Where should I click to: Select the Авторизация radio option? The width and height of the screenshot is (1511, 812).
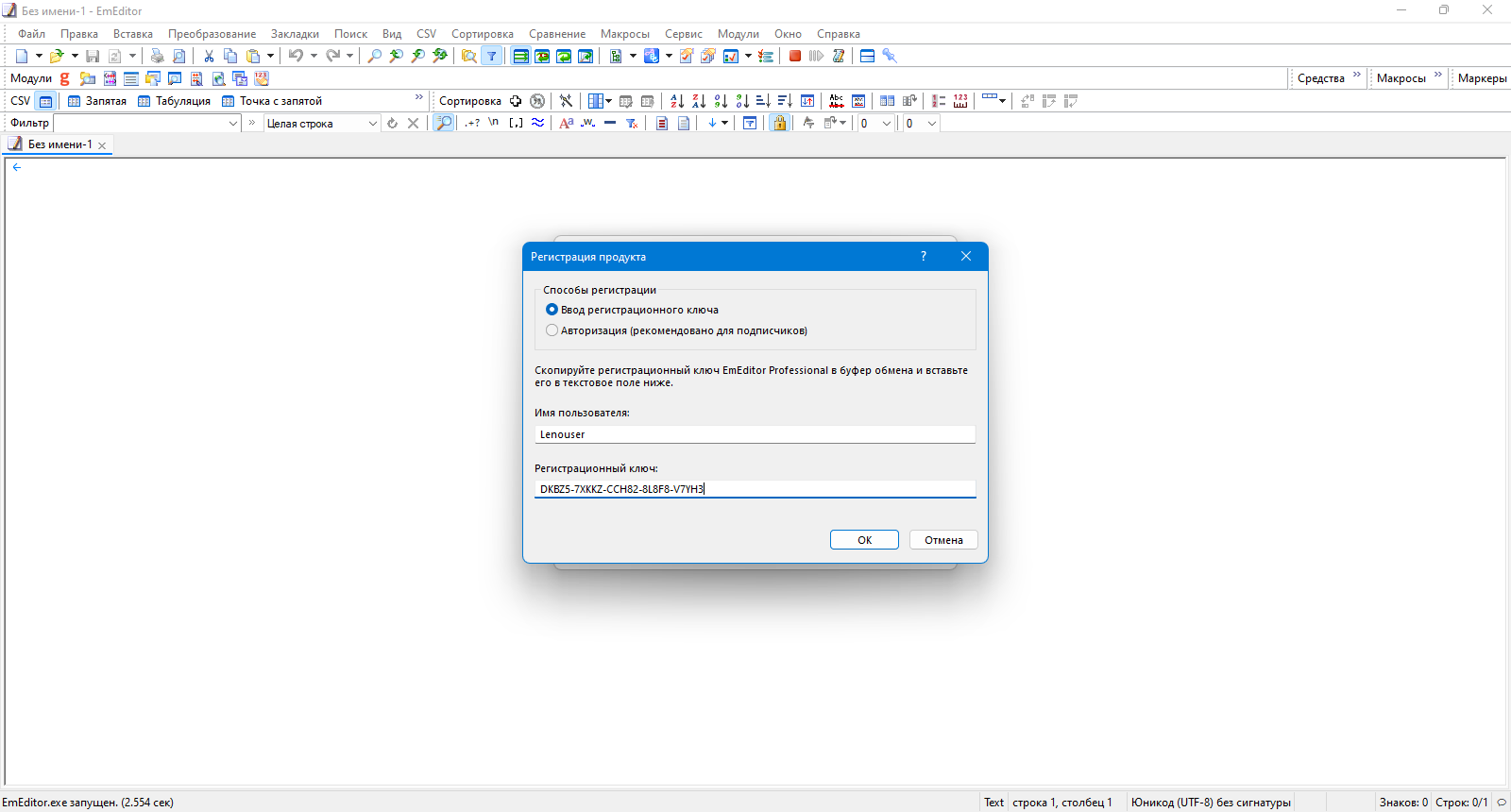552,330
